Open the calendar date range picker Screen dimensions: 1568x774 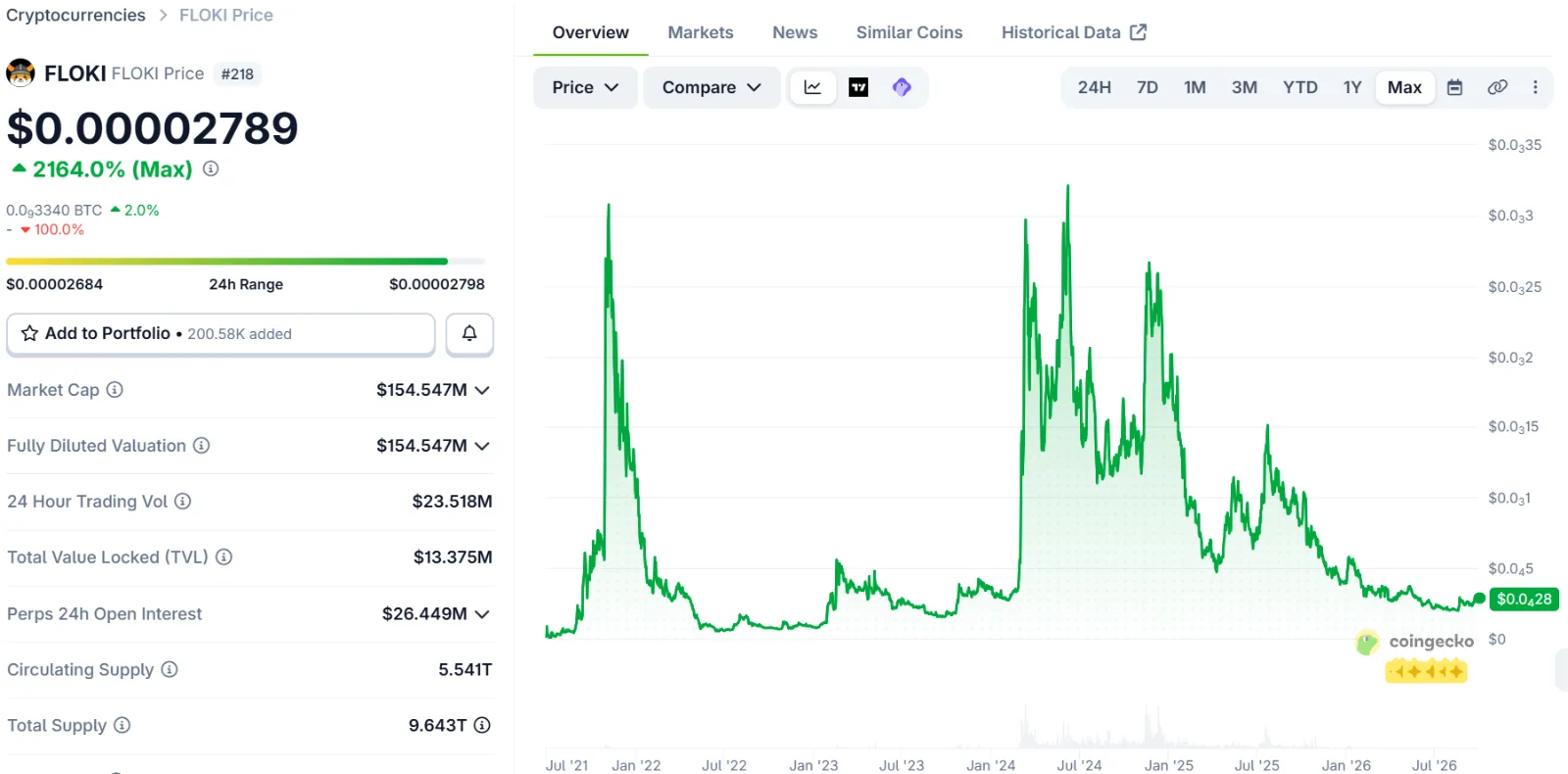(x=1455, y=87)
